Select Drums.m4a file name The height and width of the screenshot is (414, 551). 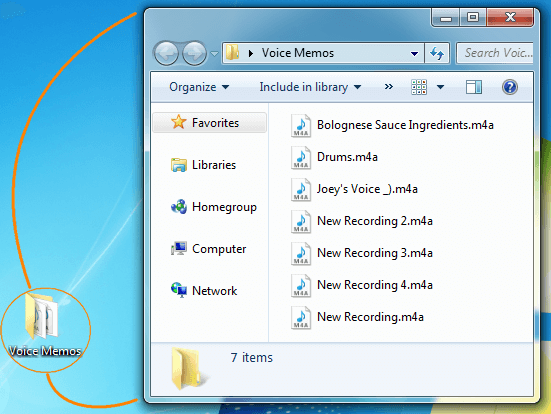347,157
